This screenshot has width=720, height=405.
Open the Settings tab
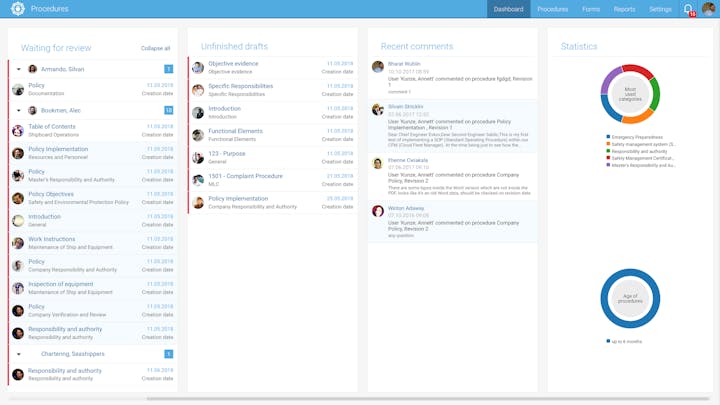(x=660, y=9)
